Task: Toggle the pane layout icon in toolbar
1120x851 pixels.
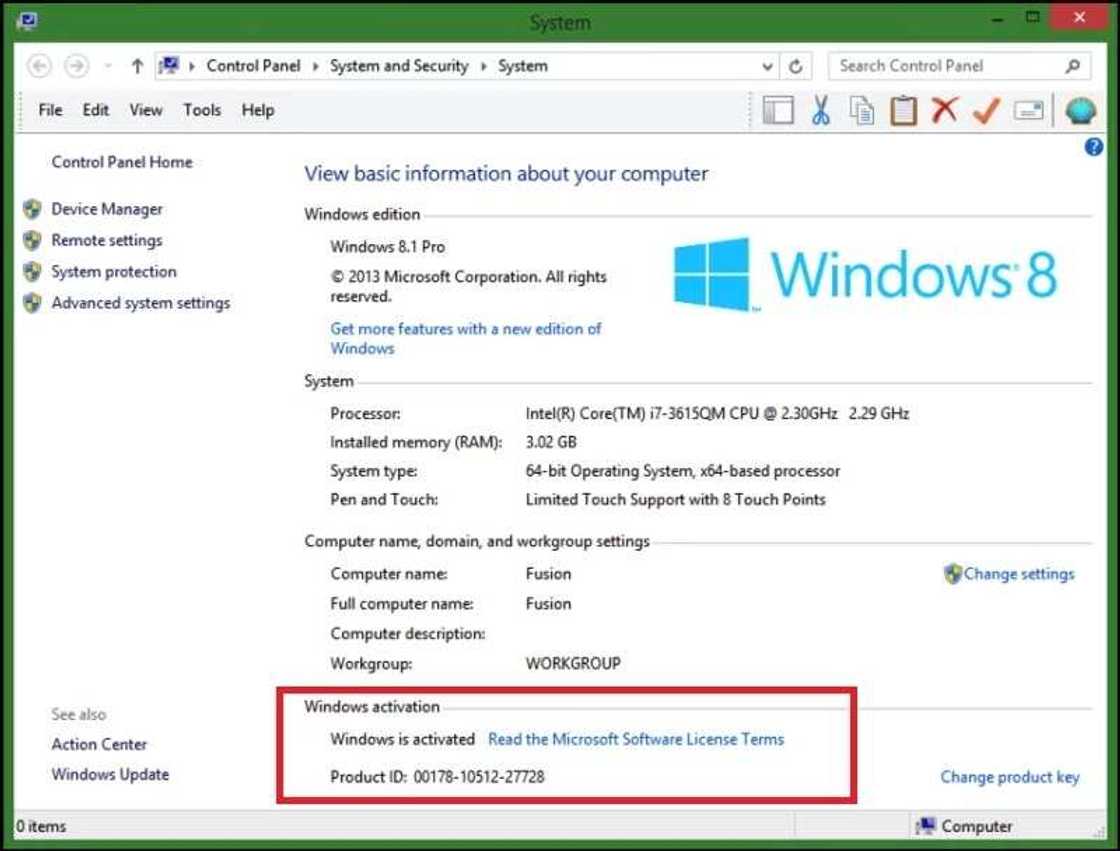Action: (777, 110)
